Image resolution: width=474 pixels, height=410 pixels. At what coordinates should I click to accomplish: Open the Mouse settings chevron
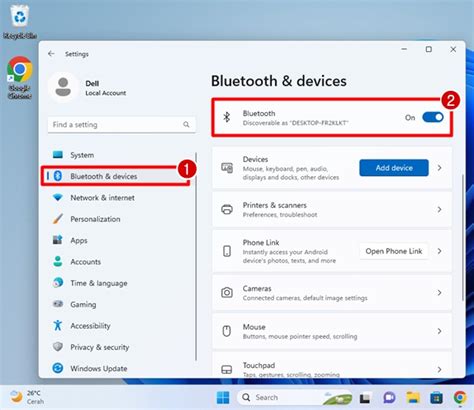click(x=439, y=331)
